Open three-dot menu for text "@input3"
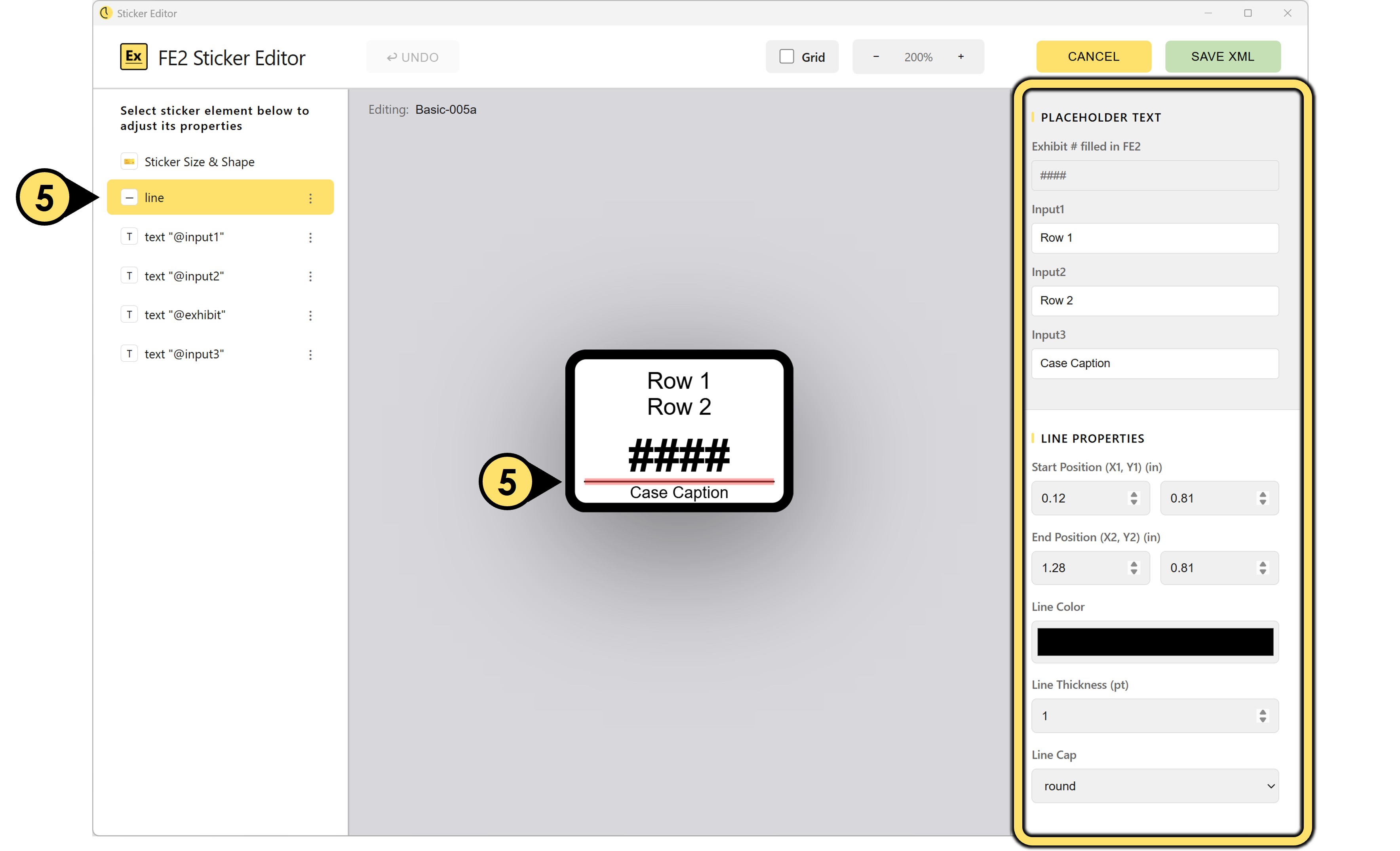Viewport: 1400px width, 851px height. tap(310, 355)
